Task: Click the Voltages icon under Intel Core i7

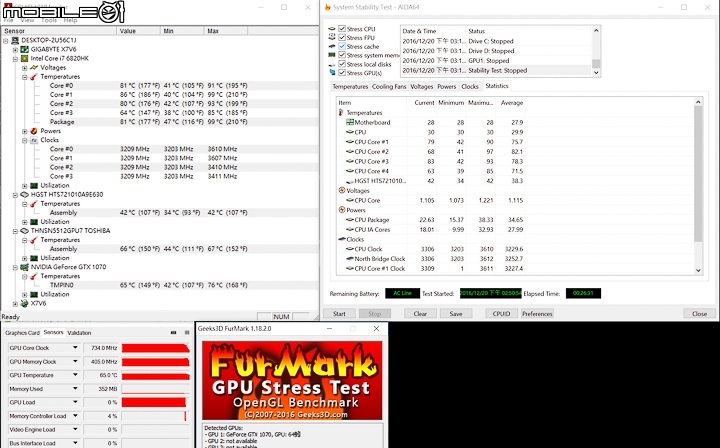Action: click(x=34, y=67)
